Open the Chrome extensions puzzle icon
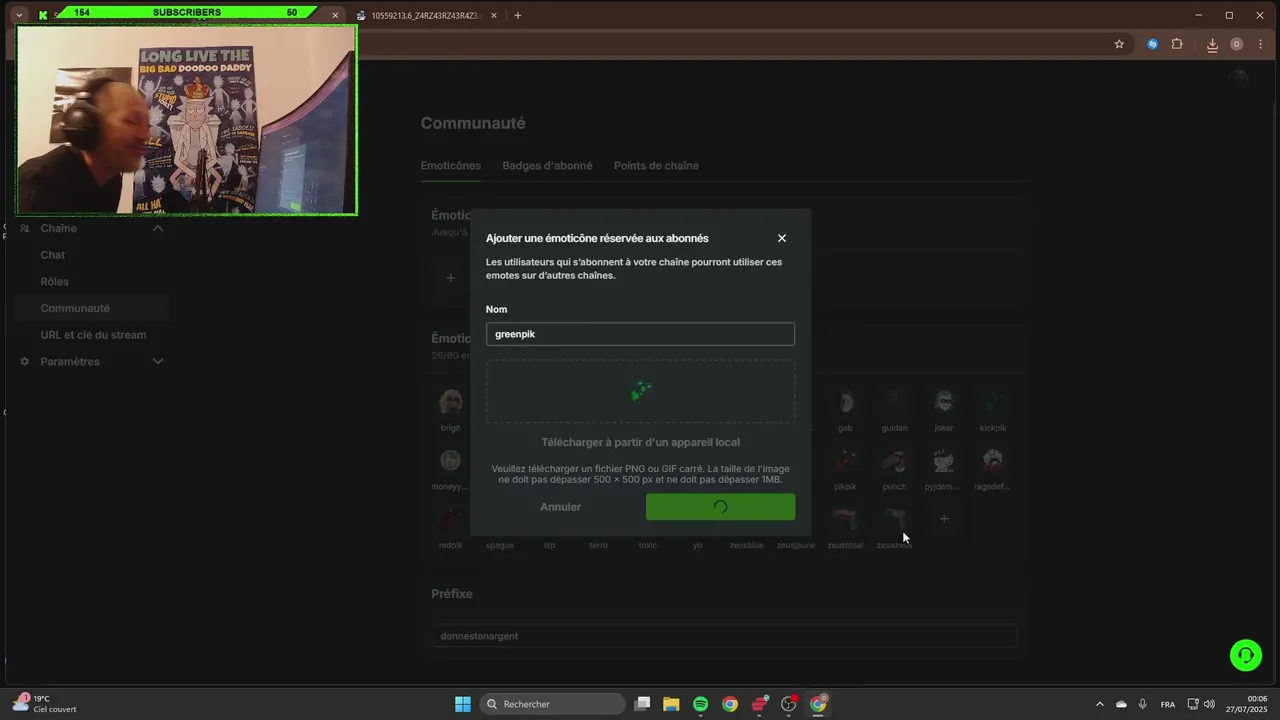 [x=1176, y=44]
